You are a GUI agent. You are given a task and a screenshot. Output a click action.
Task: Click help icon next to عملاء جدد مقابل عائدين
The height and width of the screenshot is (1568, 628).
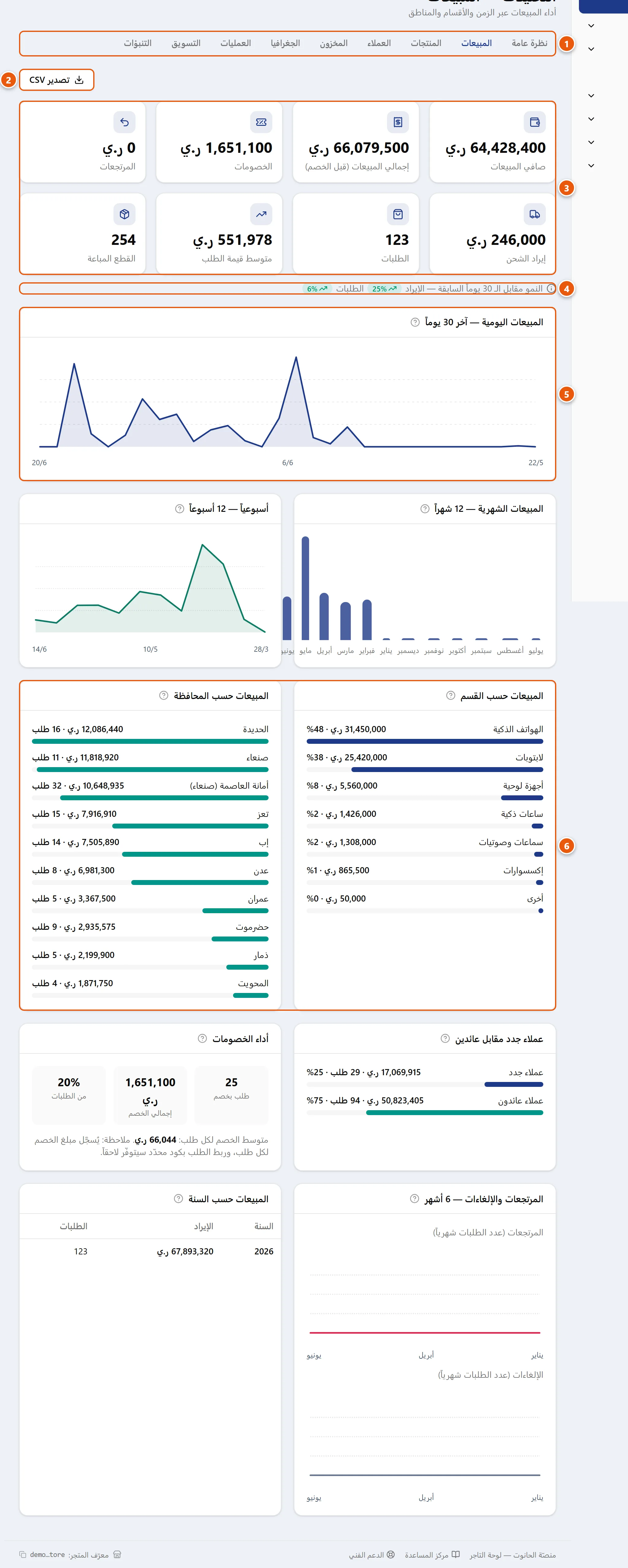pyautogui.click(x=446, y=1038)
